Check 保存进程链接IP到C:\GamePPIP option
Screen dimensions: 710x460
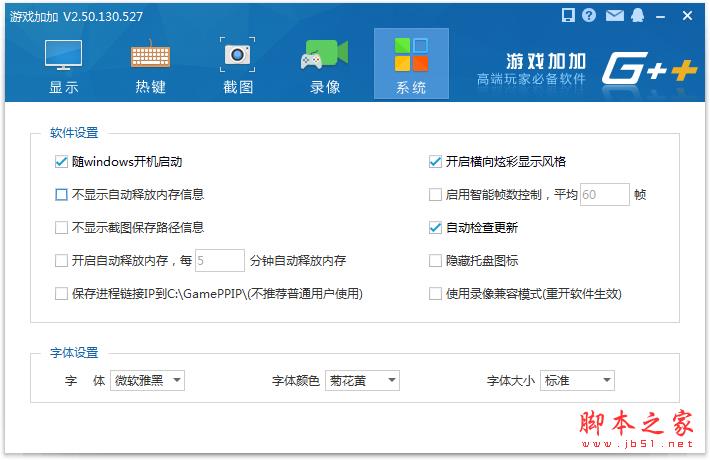(61, 294)
